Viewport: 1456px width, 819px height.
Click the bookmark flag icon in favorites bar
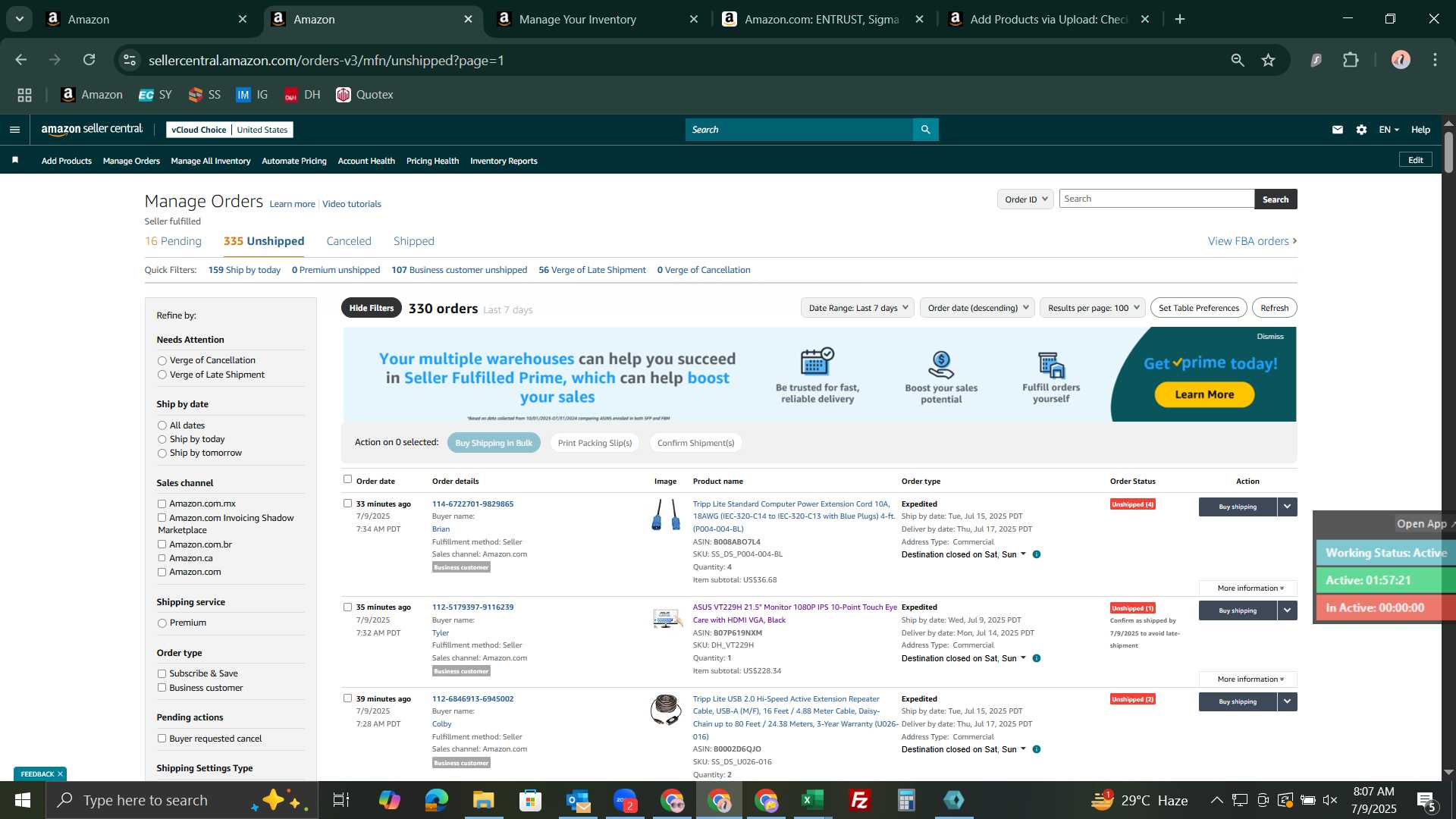point(15,160)
